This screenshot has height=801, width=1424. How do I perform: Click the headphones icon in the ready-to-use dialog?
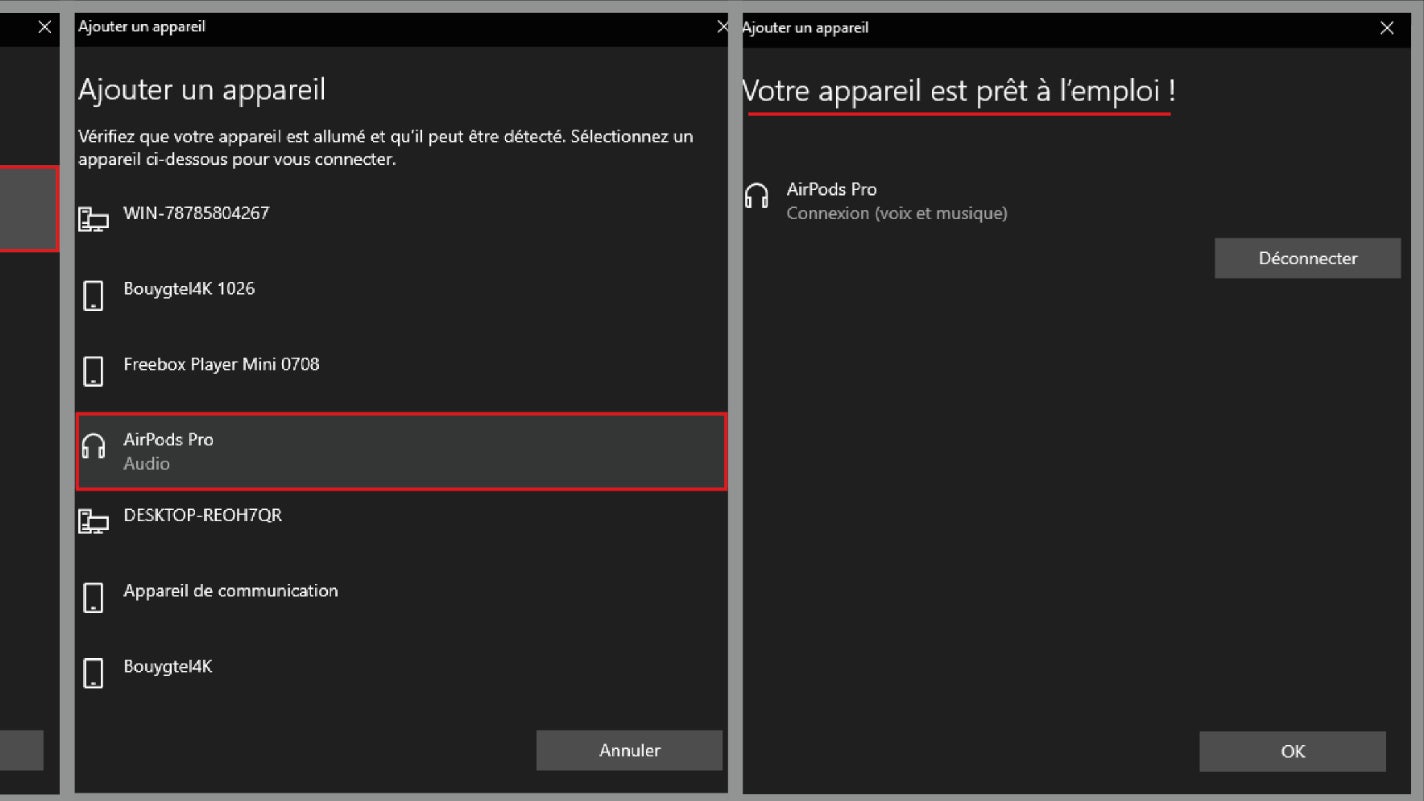pyautogui.click(x=757, y=196)
